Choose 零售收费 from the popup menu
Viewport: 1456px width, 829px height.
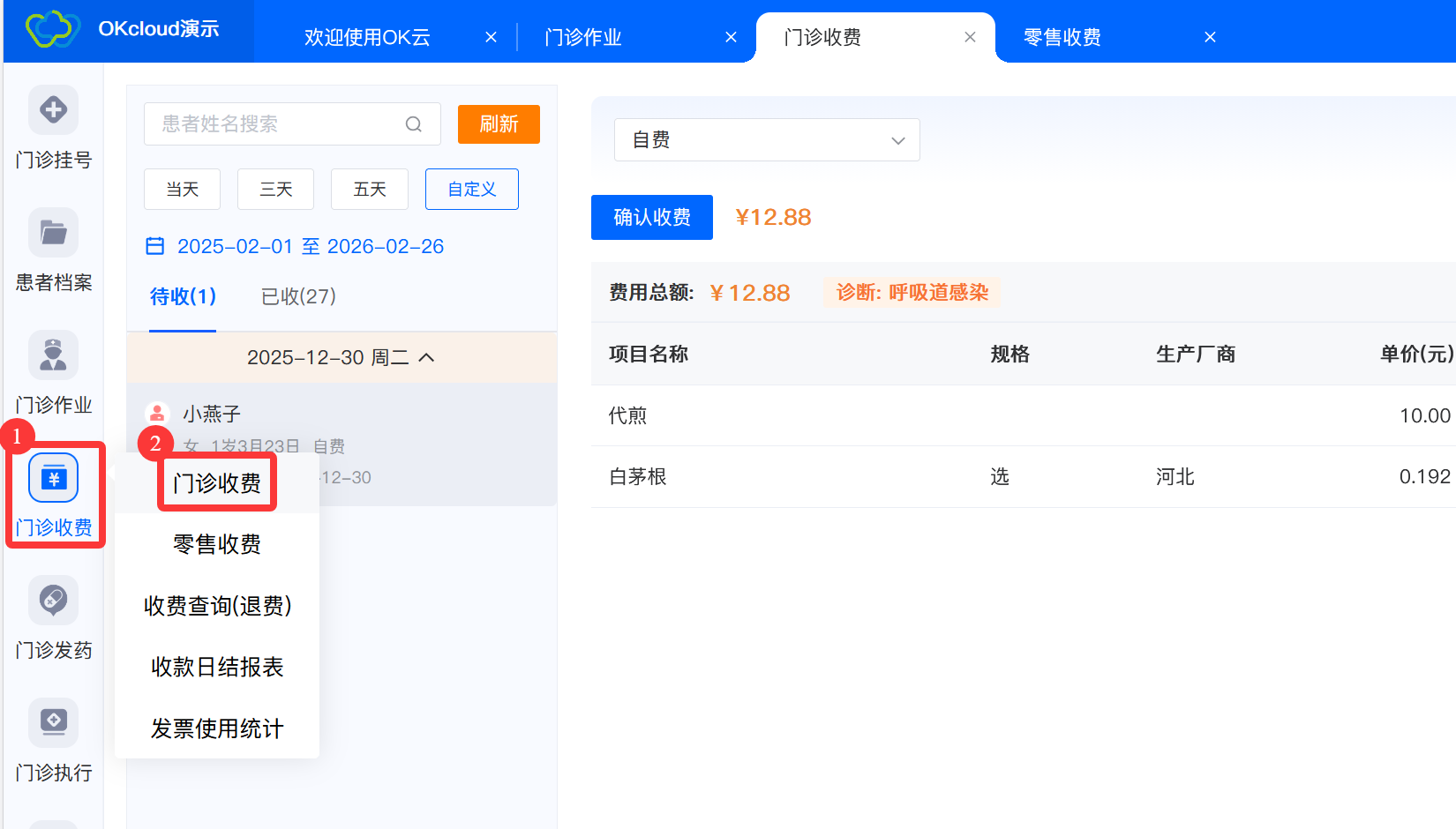[x=217, y=544]
